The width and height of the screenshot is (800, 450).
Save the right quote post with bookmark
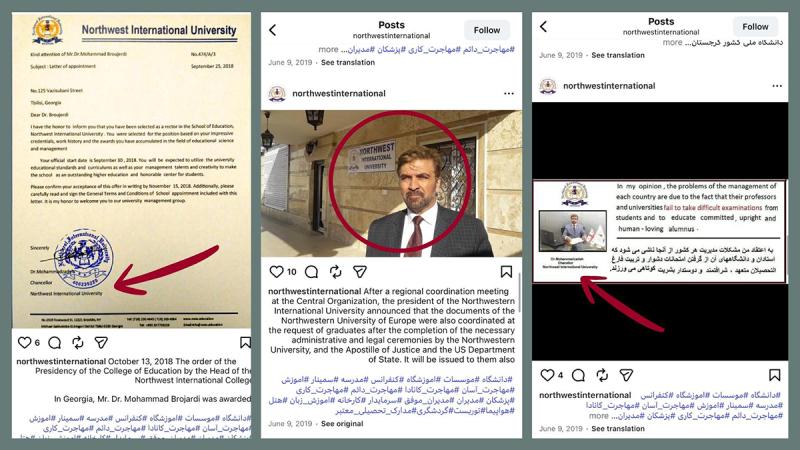774,375
